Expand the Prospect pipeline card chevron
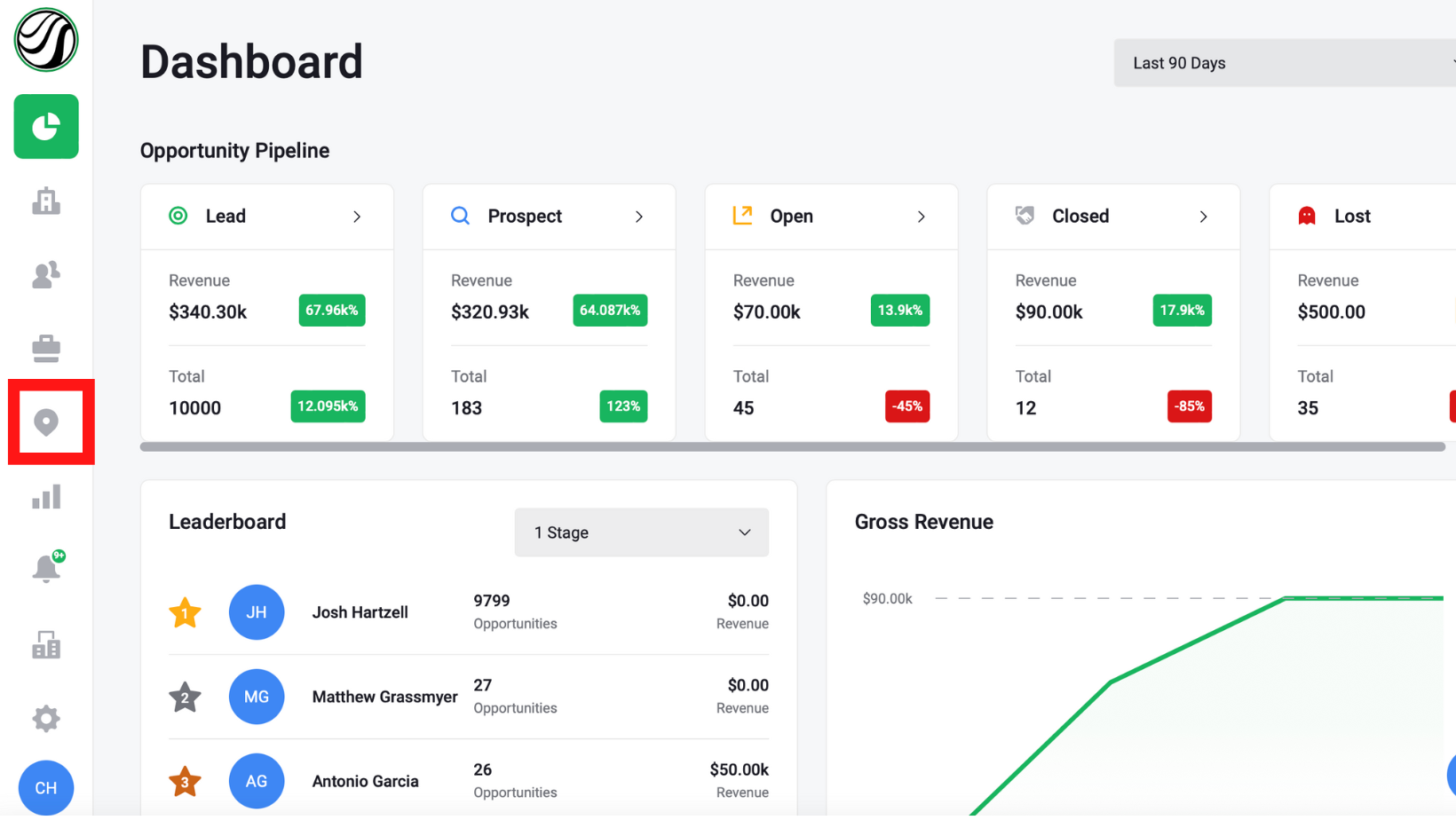Screen dimensions: 1456x820 (x=639, y=217)
